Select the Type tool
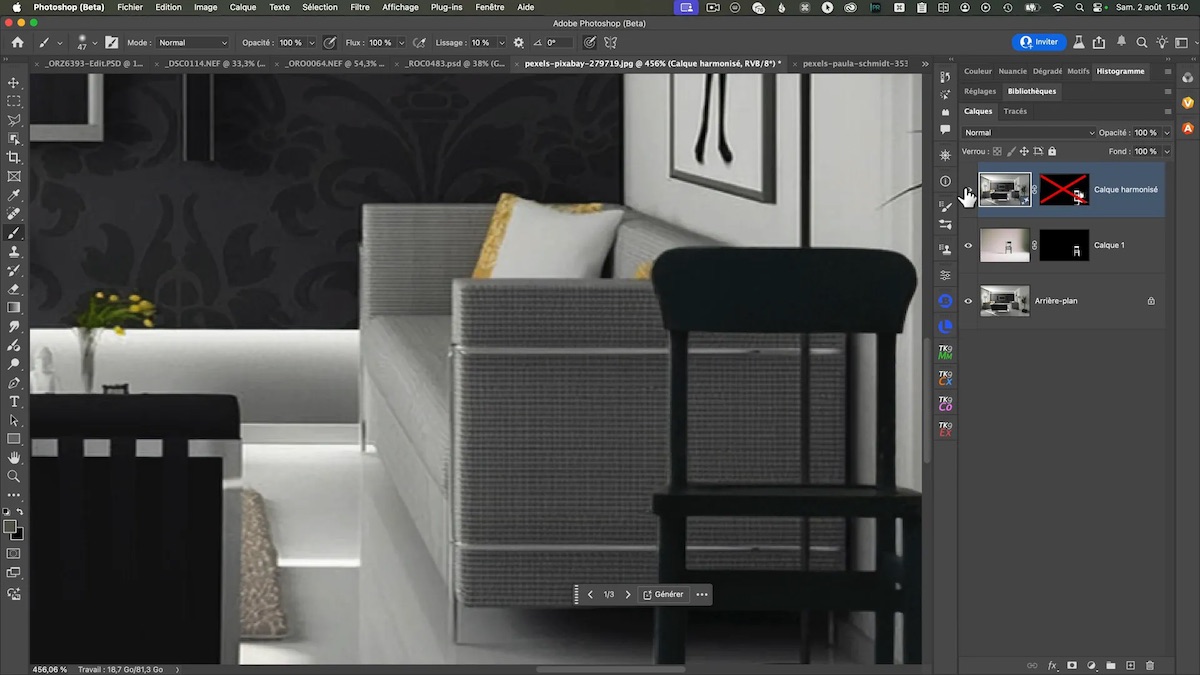Screen dimensions: 1200x675 tap(14, 401)
